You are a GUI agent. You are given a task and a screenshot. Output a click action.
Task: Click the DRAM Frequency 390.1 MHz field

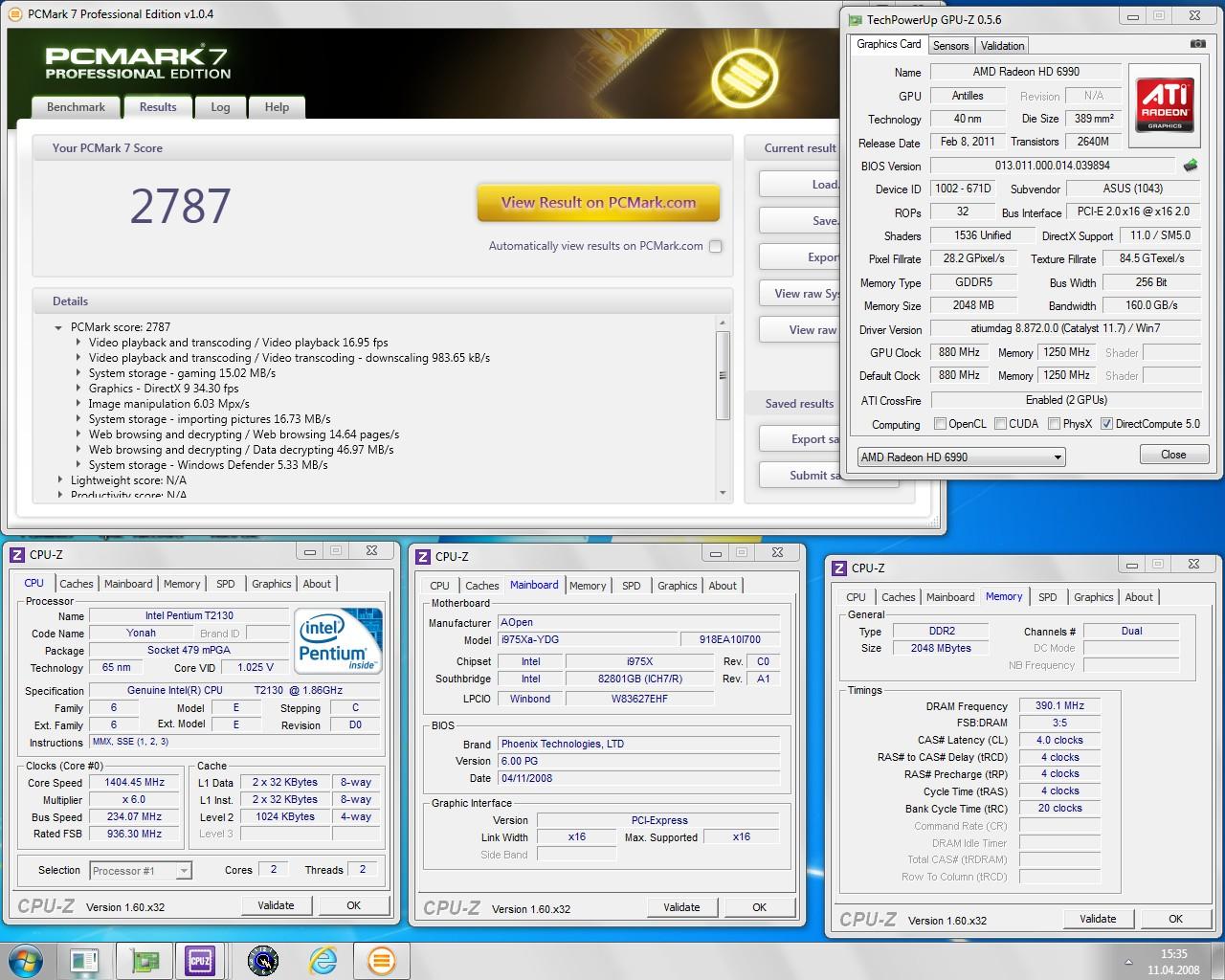pos(1059,705)
